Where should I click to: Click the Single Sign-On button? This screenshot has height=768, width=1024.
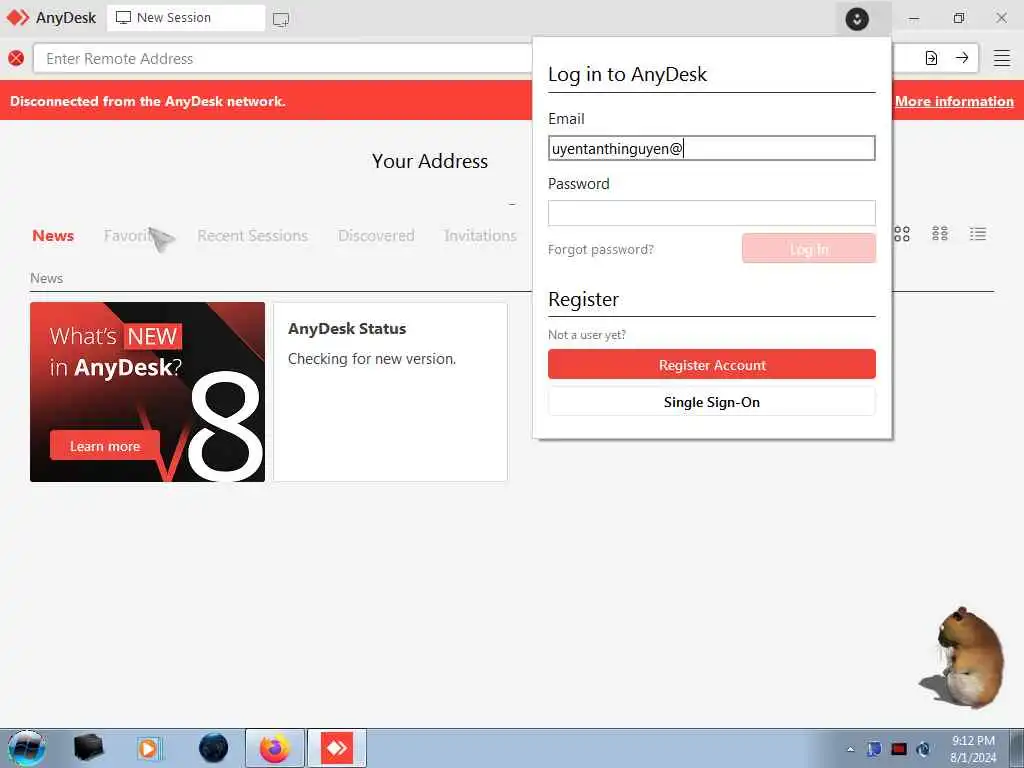[711, 402]
